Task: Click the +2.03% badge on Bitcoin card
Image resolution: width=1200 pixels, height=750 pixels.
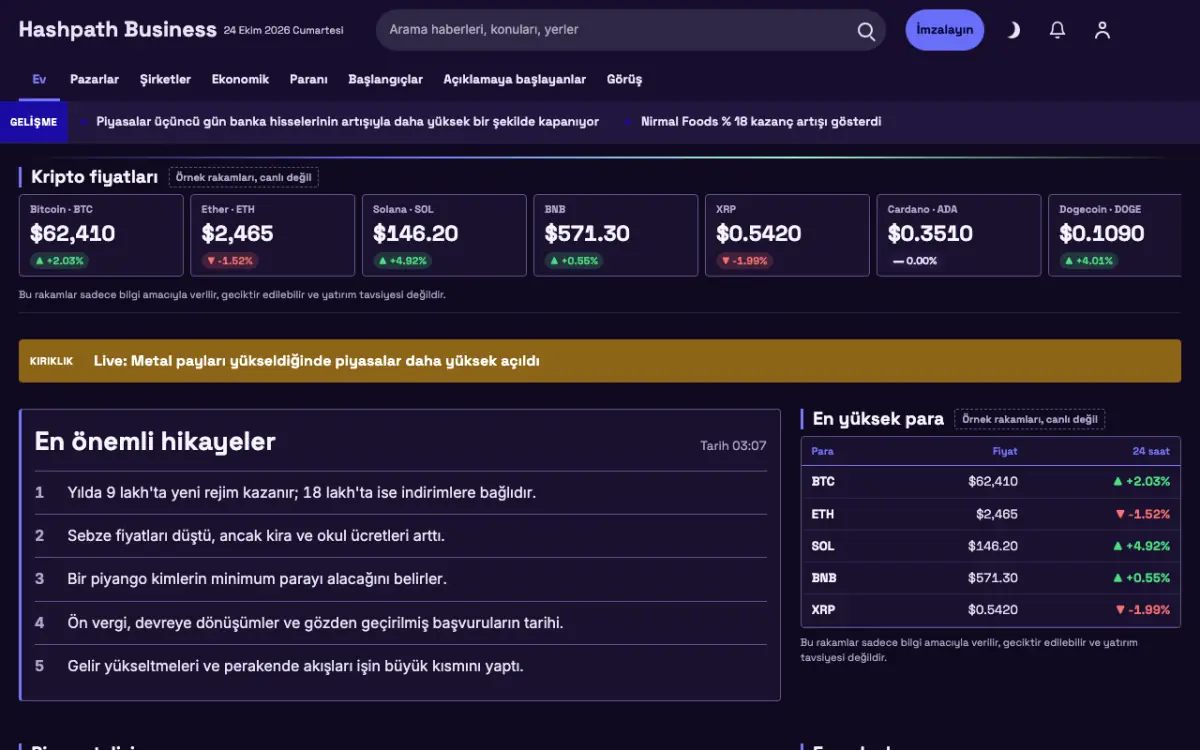Action: tap(60, 261)
